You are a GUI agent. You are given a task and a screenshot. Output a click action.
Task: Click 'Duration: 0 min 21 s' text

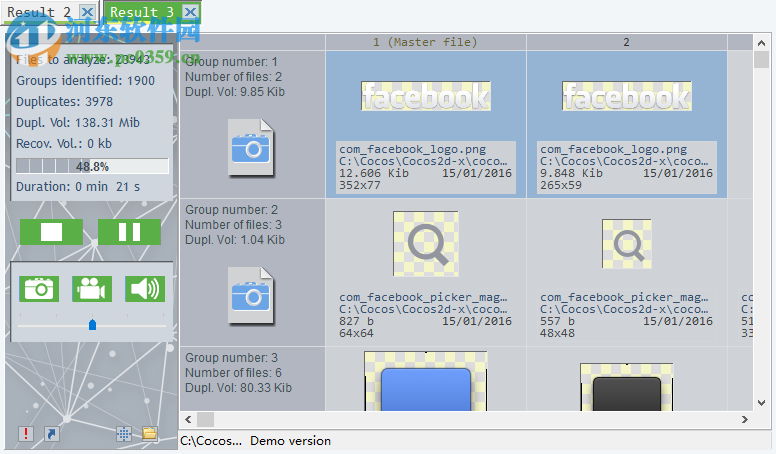click(x=78, y=187)
